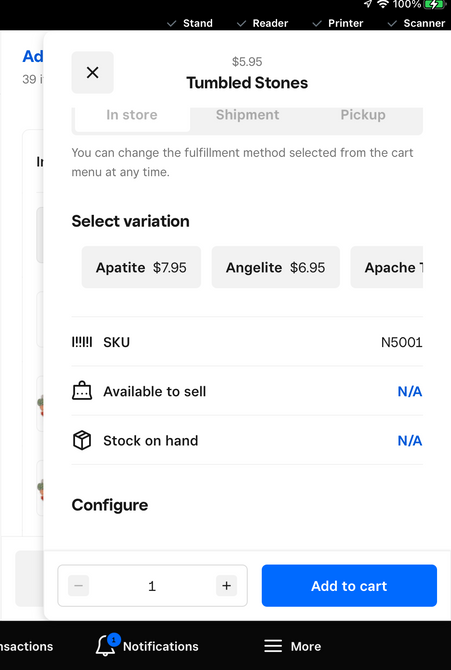Image resolution: width=451 pixels, height=670 pixels.
Task: Close the Tumbled Stones item panel
Action: coord(92,73)
